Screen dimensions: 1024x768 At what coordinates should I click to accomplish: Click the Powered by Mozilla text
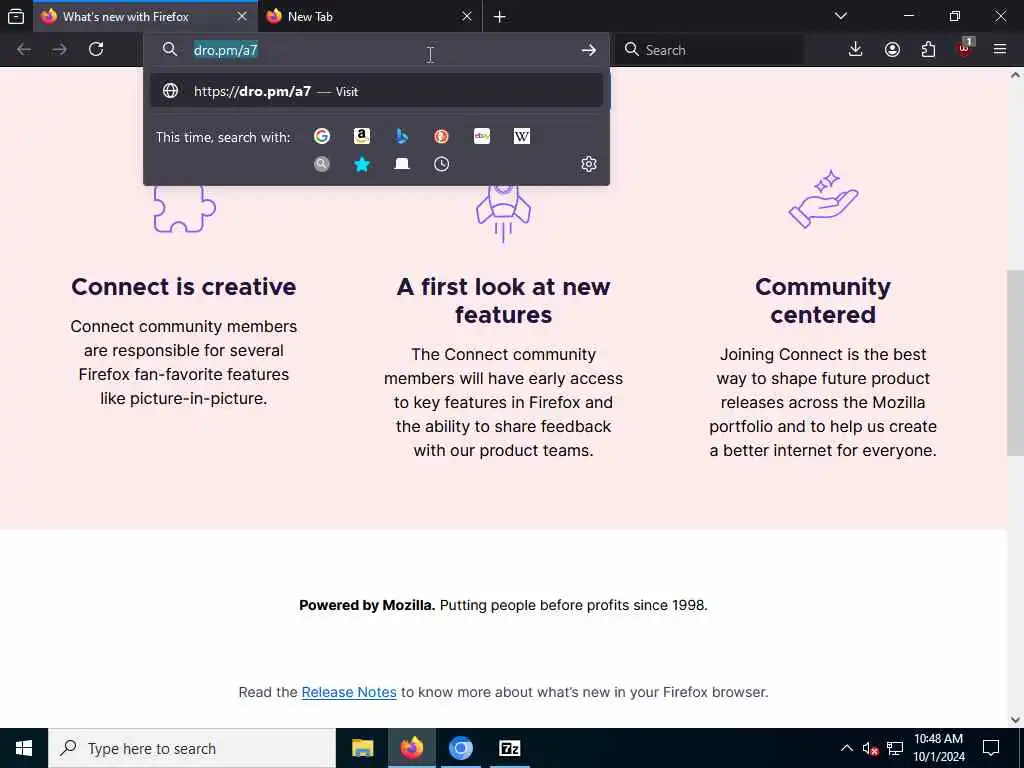click(x=367, y=605)
